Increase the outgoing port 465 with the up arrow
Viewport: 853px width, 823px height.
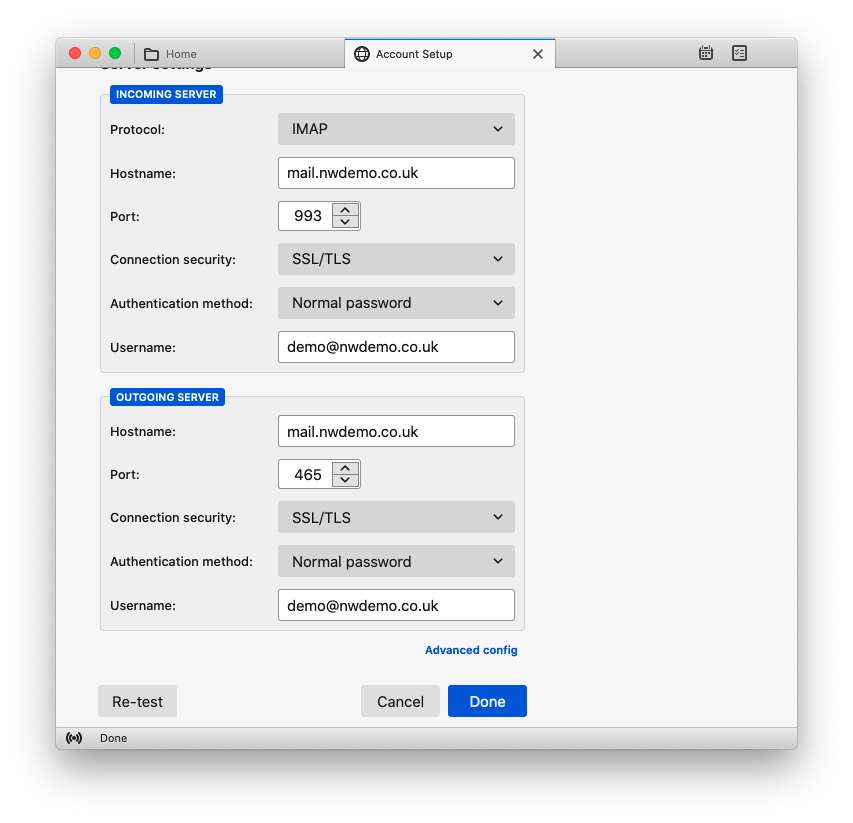click(345, 468)
